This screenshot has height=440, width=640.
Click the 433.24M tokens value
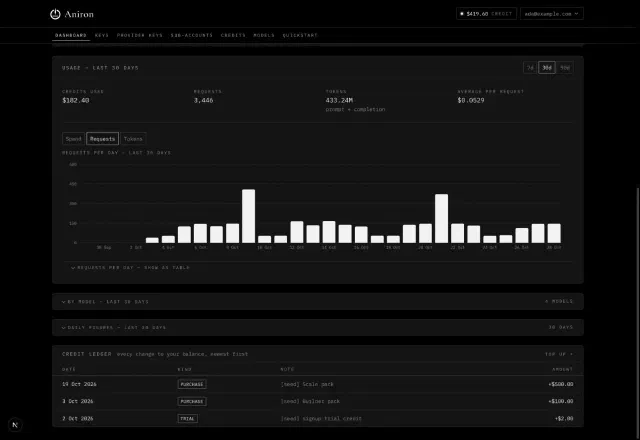pos(339,100)
